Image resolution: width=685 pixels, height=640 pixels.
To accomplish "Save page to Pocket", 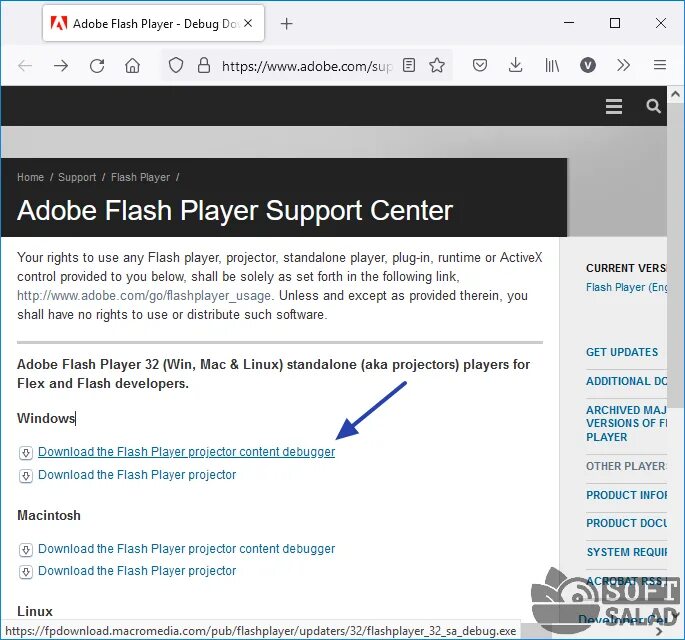I will pyautogui.click(x=480, y=66).
